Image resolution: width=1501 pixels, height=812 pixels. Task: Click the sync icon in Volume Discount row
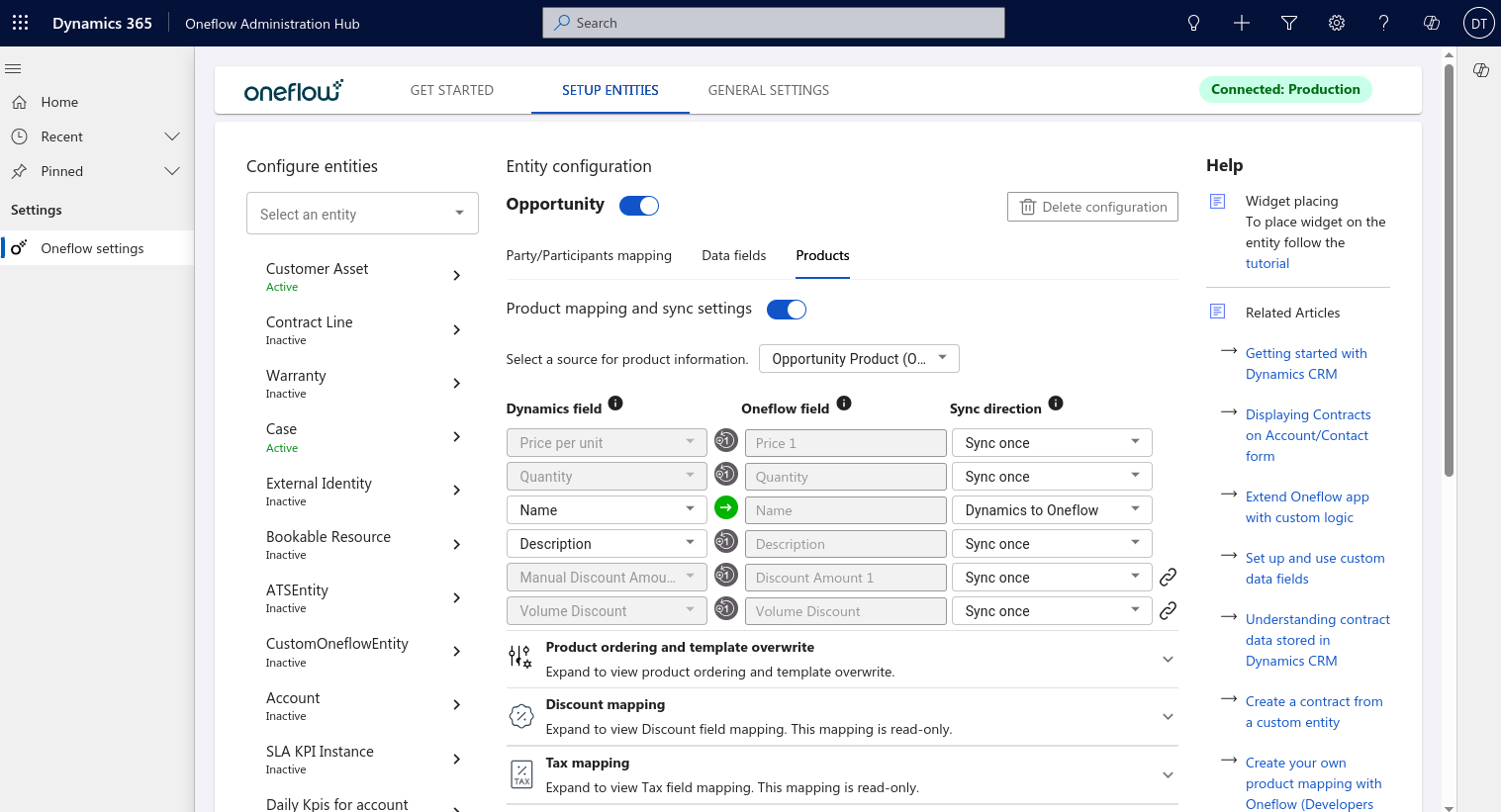point(726,608)
